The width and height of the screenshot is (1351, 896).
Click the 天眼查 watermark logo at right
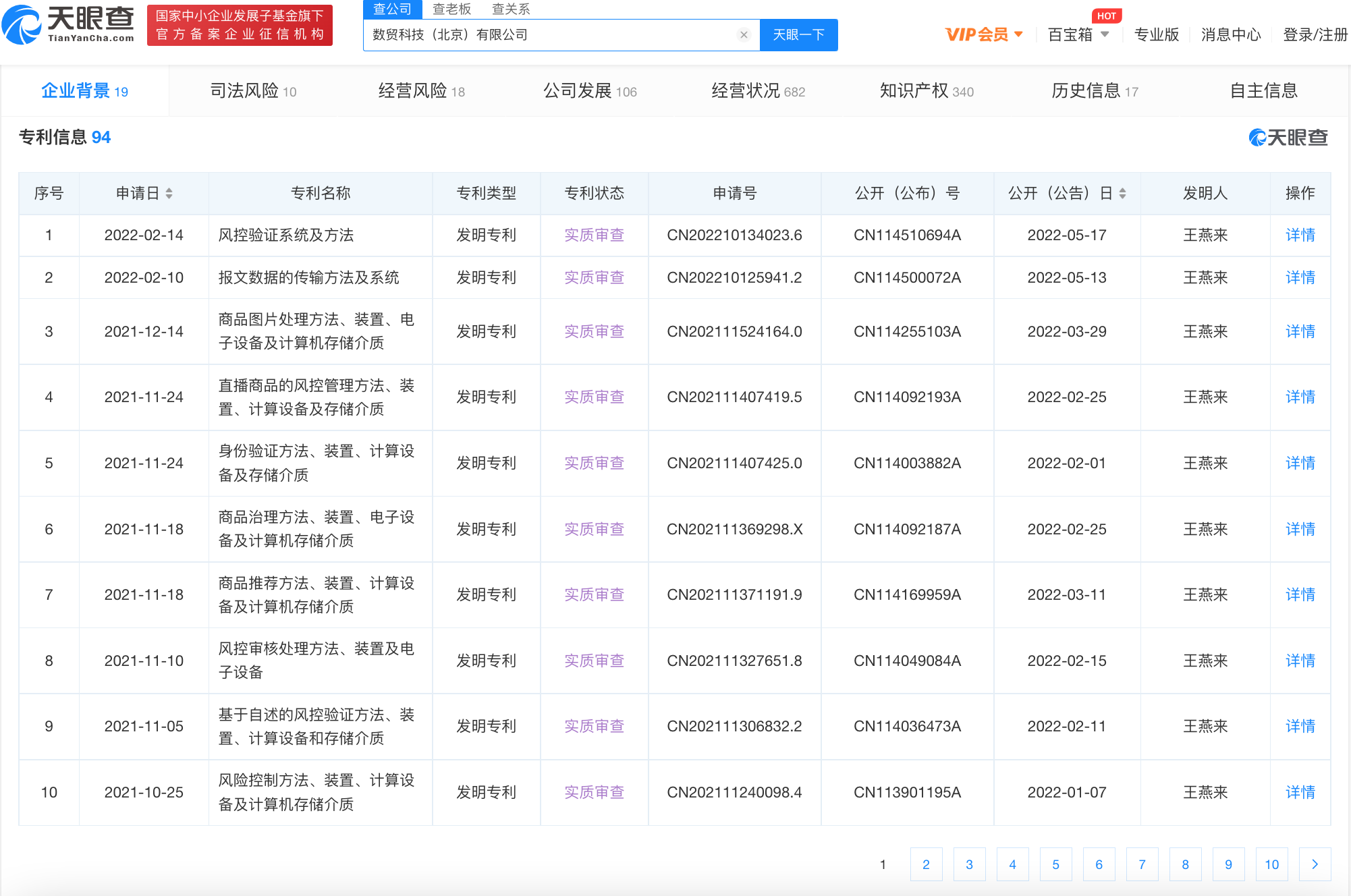coord(1288,138)
